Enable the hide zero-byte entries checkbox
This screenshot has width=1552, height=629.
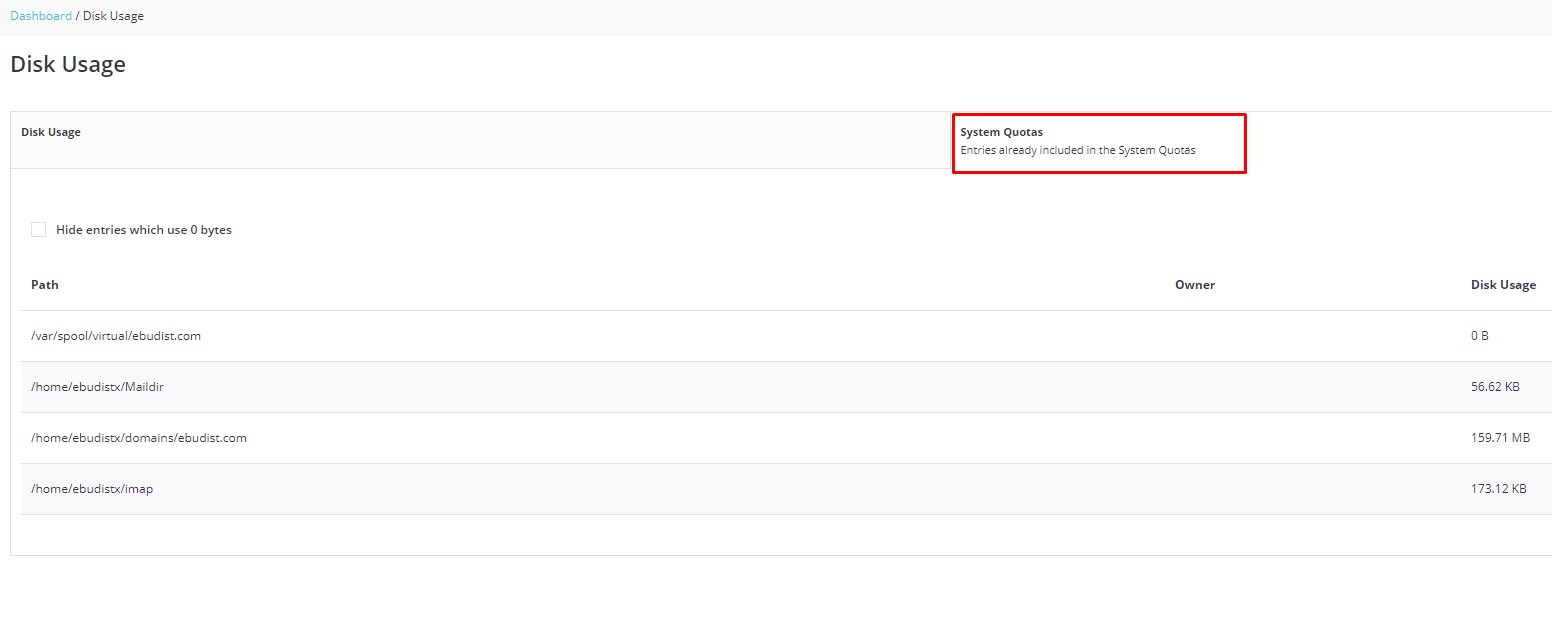(39, 230)
